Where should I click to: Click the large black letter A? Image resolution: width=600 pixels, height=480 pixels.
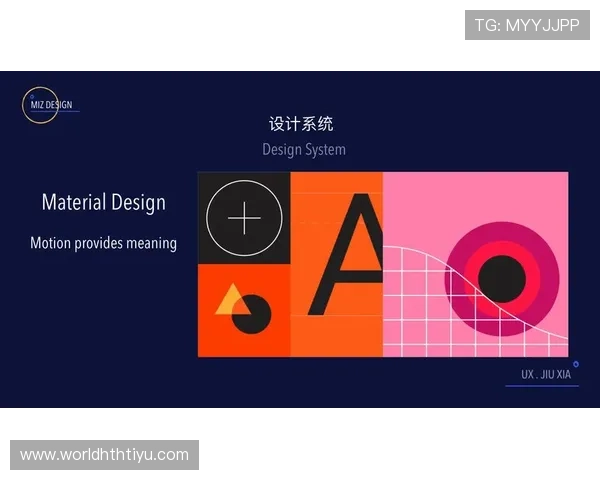coord(345,255)
